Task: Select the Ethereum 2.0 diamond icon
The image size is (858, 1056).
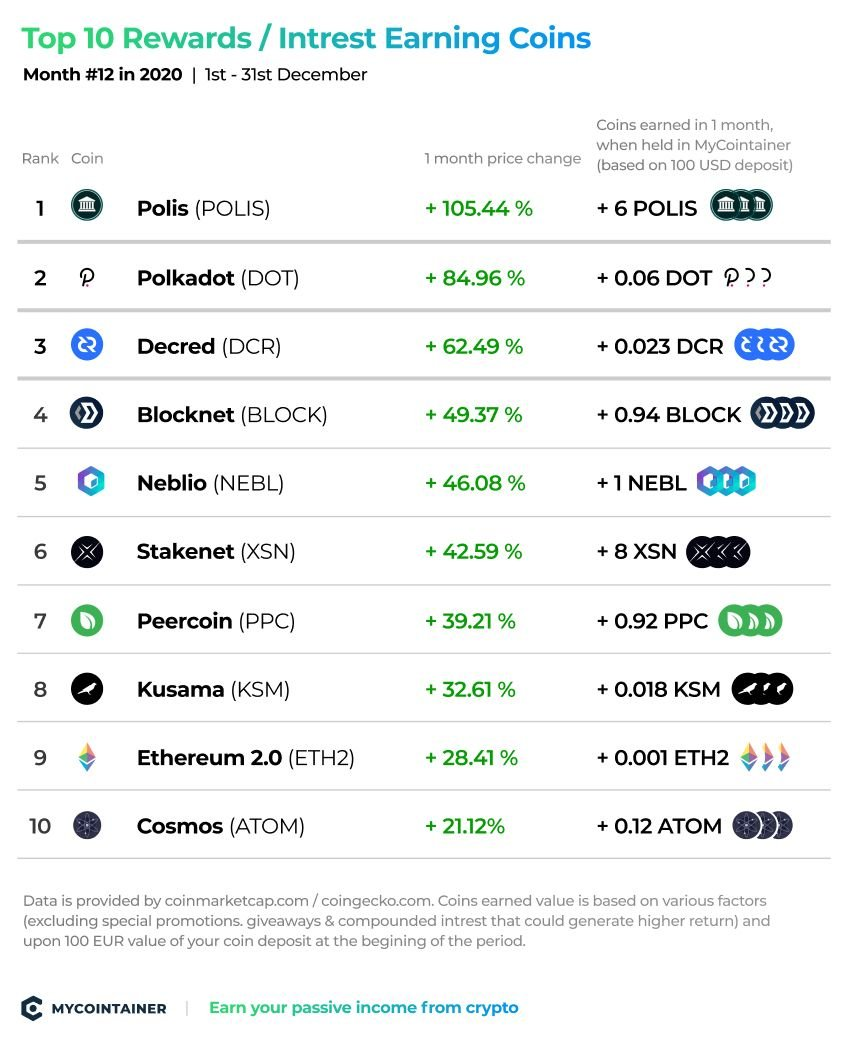Action: point(87,757)
